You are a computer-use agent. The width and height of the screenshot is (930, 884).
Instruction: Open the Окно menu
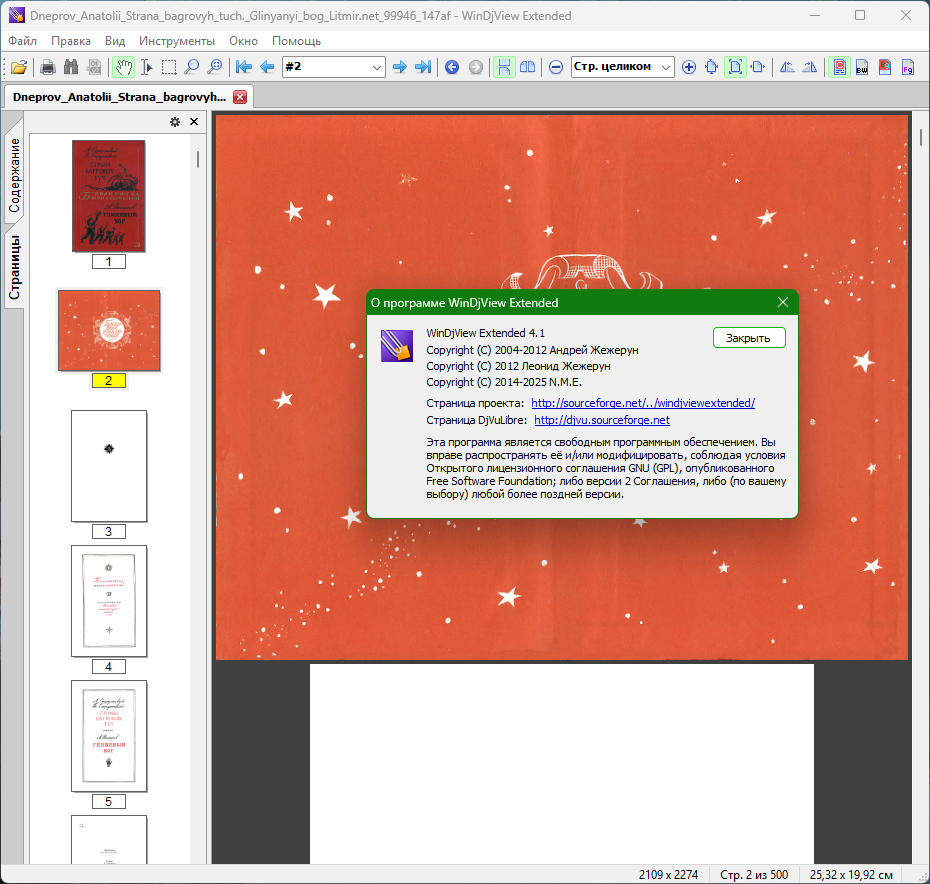pyautogui.click(x=243, y=41)
